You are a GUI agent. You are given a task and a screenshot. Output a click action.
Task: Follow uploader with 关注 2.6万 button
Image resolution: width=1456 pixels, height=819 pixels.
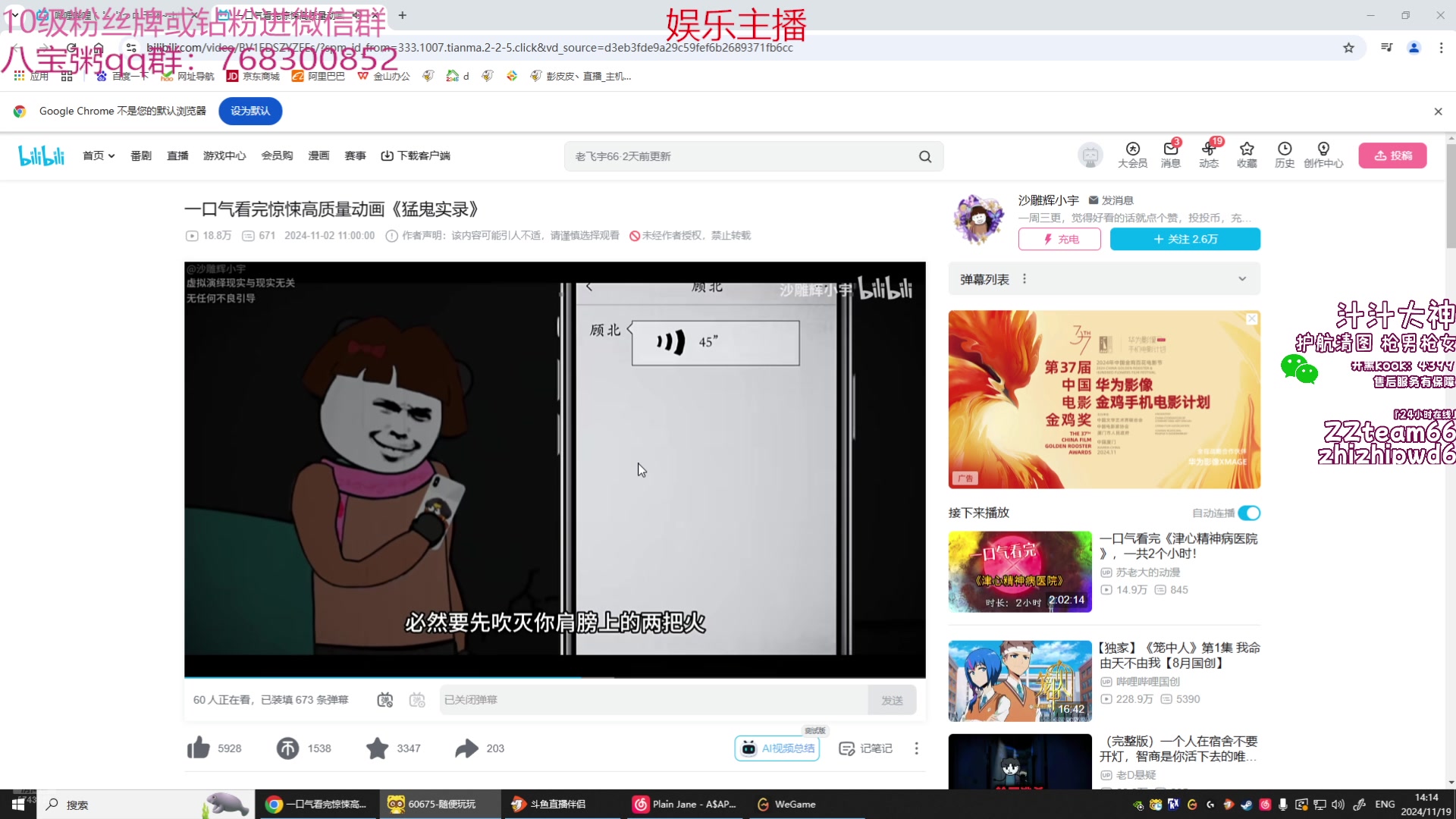click(1185, 239)
